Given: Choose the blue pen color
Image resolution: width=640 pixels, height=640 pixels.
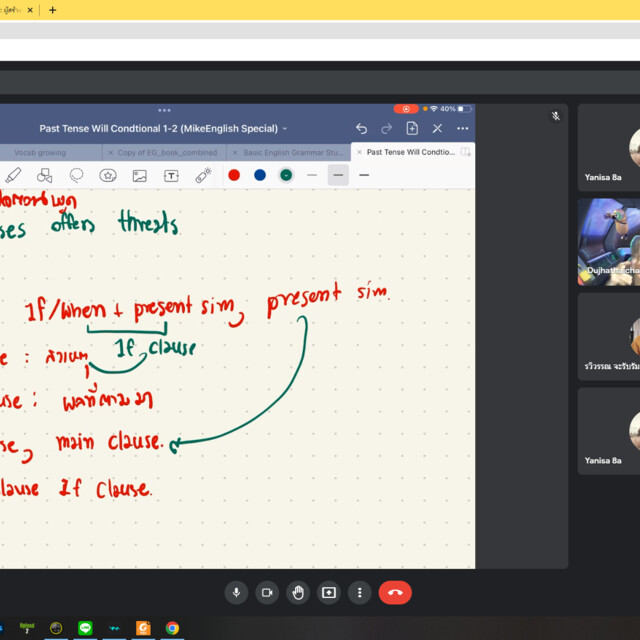Looking at the screenshot, I should (x=260, y=175).
